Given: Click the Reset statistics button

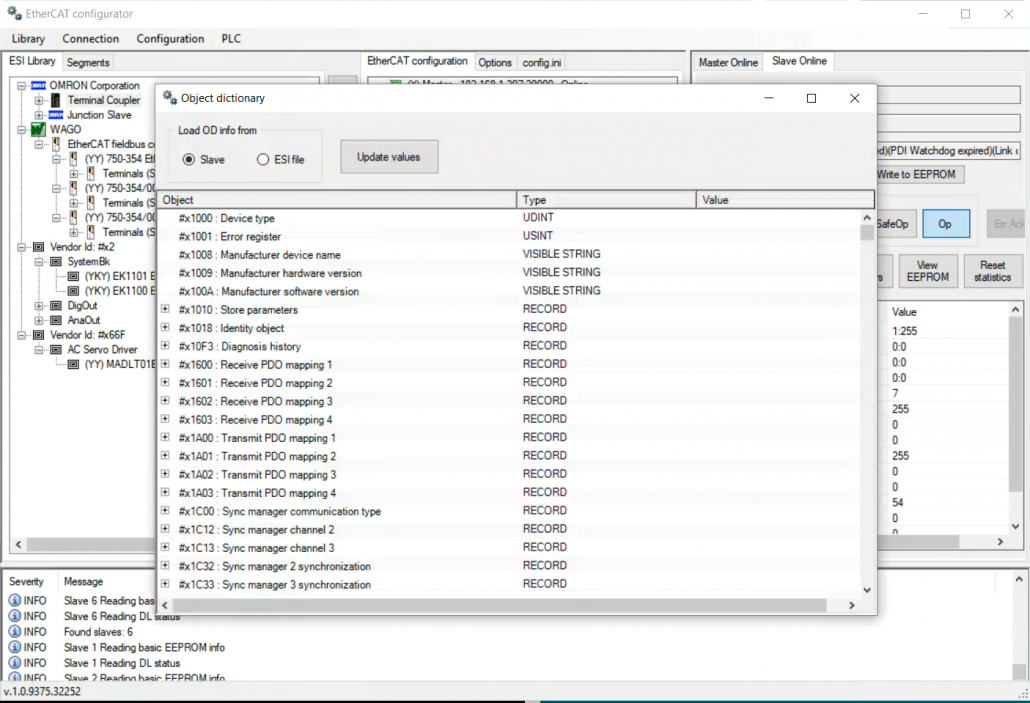Looking at the screenshot, I should pos(992,272).
